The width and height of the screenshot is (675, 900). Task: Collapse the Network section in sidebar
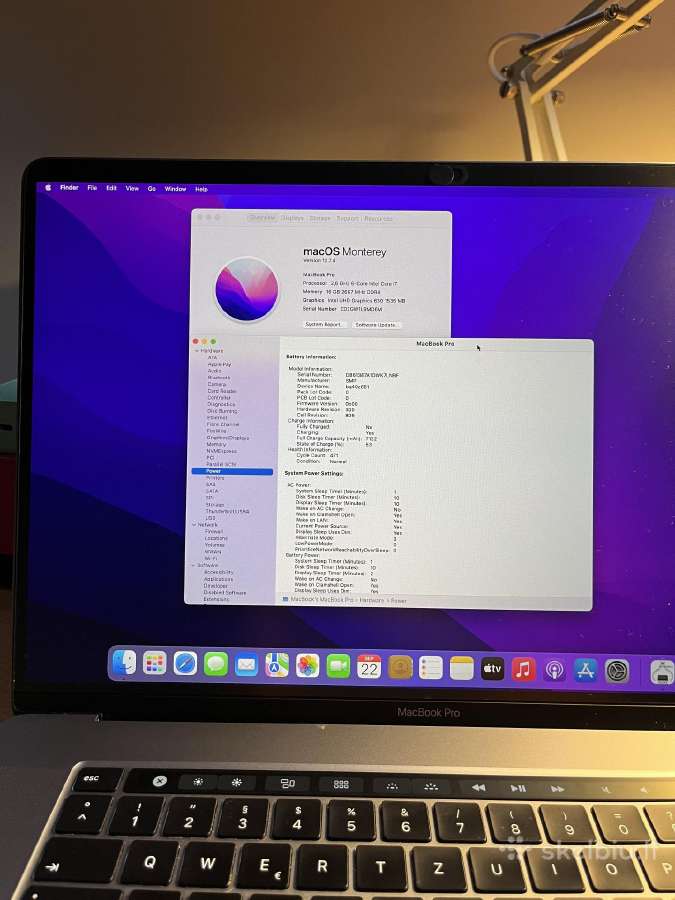(194, 525)
